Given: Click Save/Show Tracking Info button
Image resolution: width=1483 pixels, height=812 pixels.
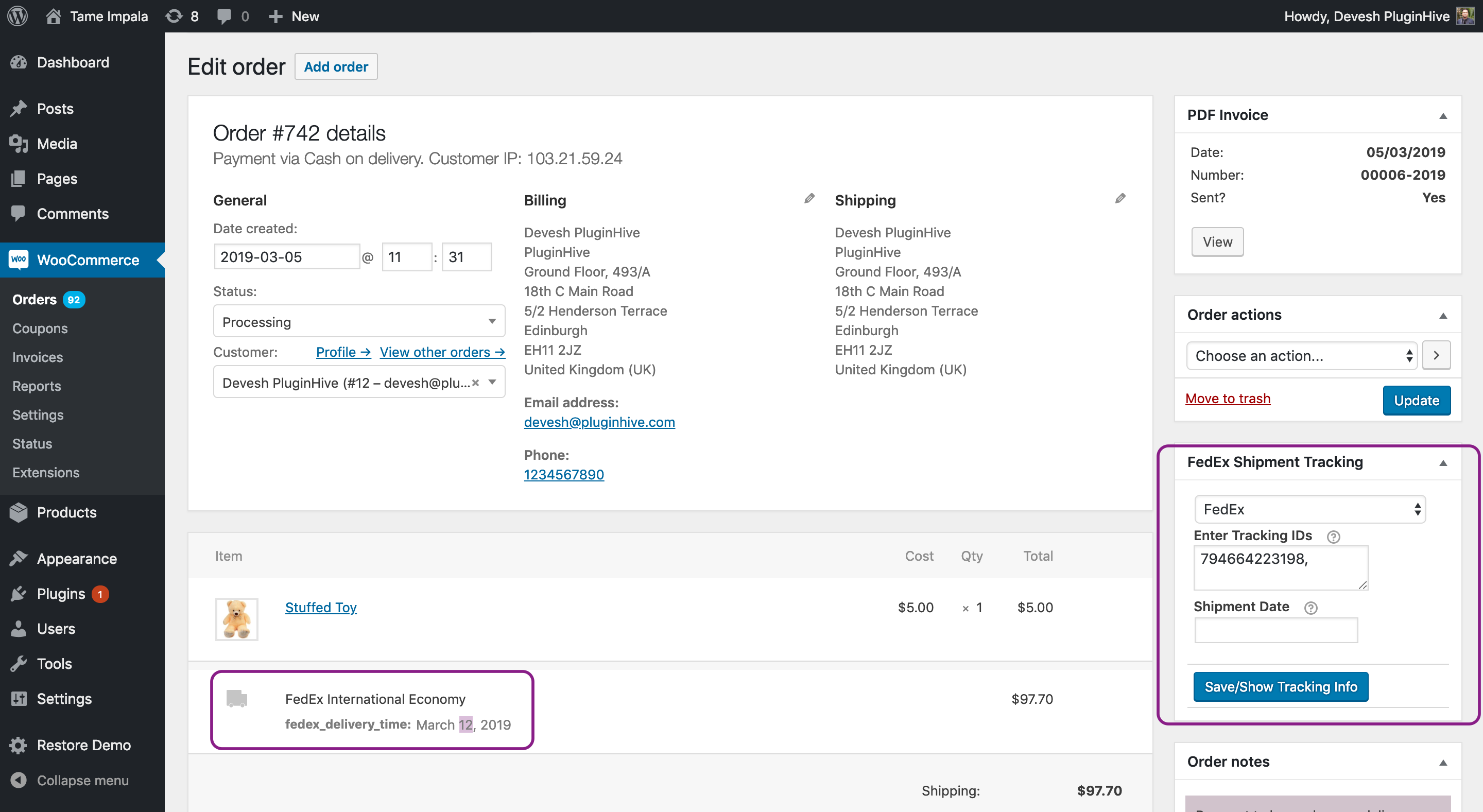Looking at the screenshot, I should coord(1281,686).
